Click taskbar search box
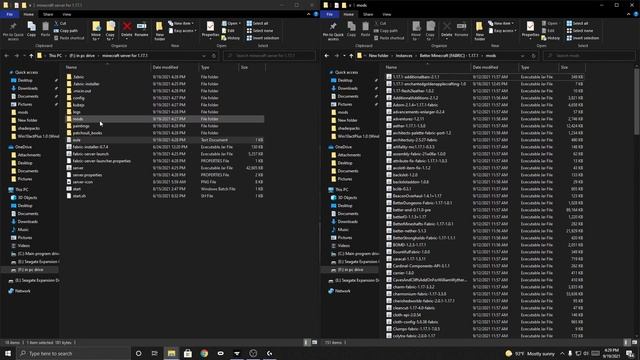Screen dimensions: 640x360 pos(73,353)
